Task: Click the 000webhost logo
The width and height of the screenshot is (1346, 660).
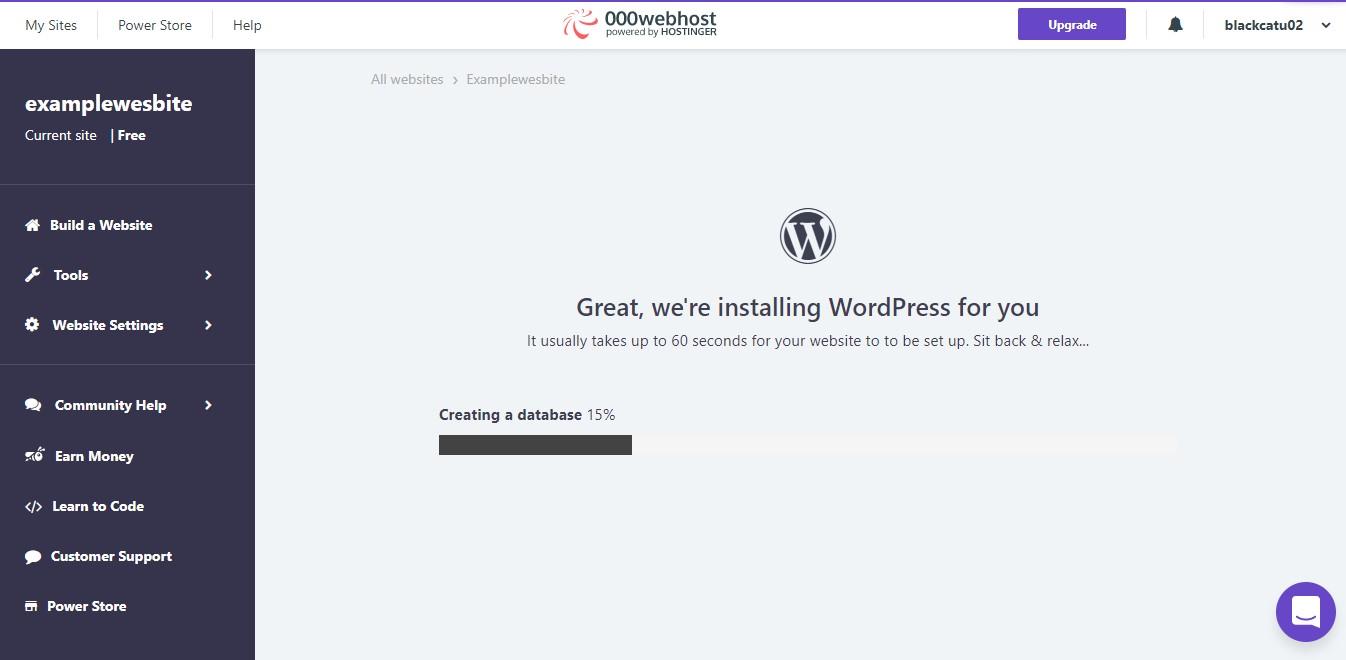Action: tap(640, 24)
